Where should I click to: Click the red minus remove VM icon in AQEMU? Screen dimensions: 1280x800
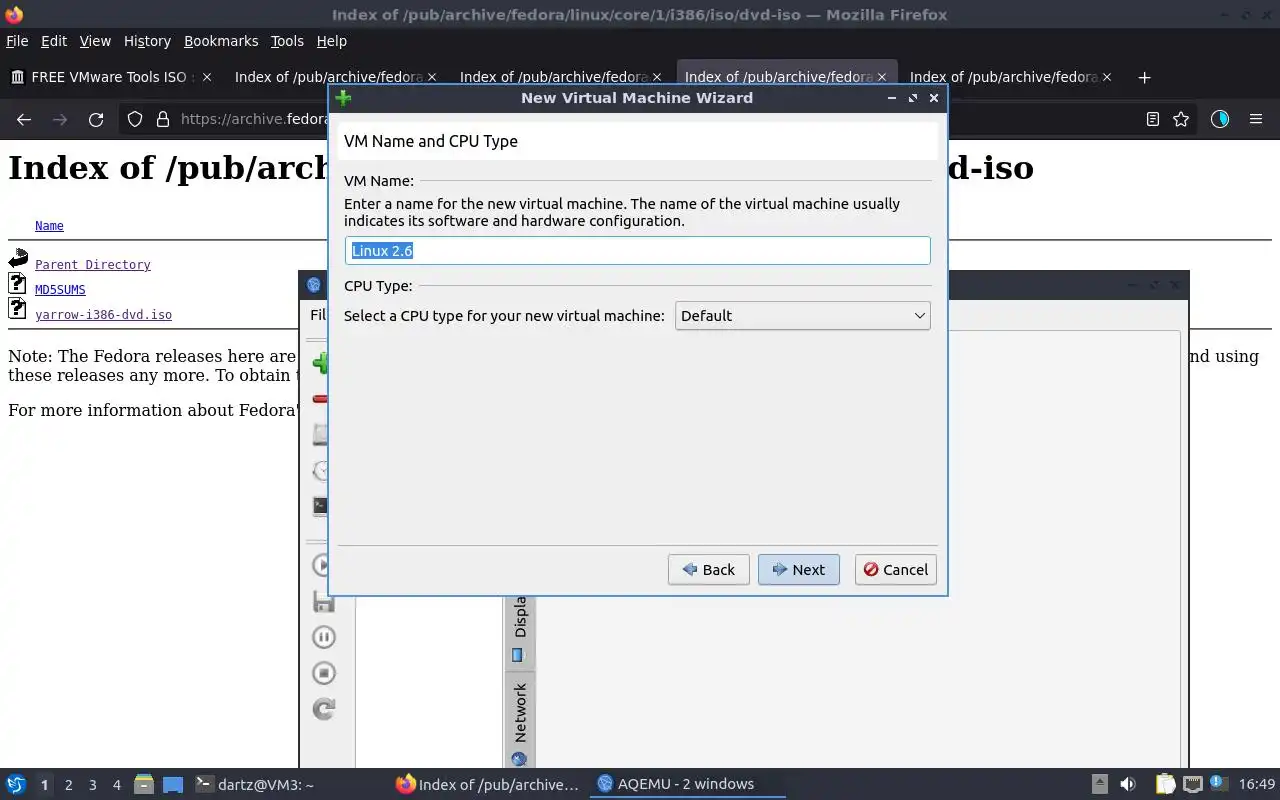point(320,399)
